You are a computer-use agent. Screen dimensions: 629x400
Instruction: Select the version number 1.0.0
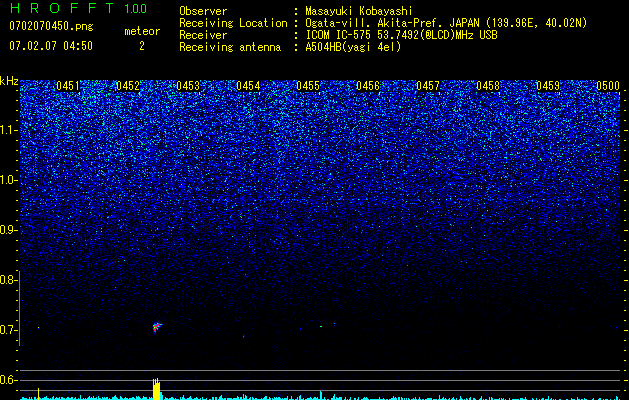tap(136, 9)
